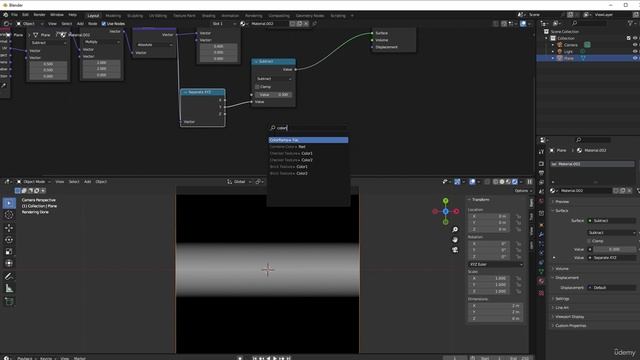Screen dimensions: 640x360
Task: Open the Tool properties tab icon
Action: tap(541, 152)
